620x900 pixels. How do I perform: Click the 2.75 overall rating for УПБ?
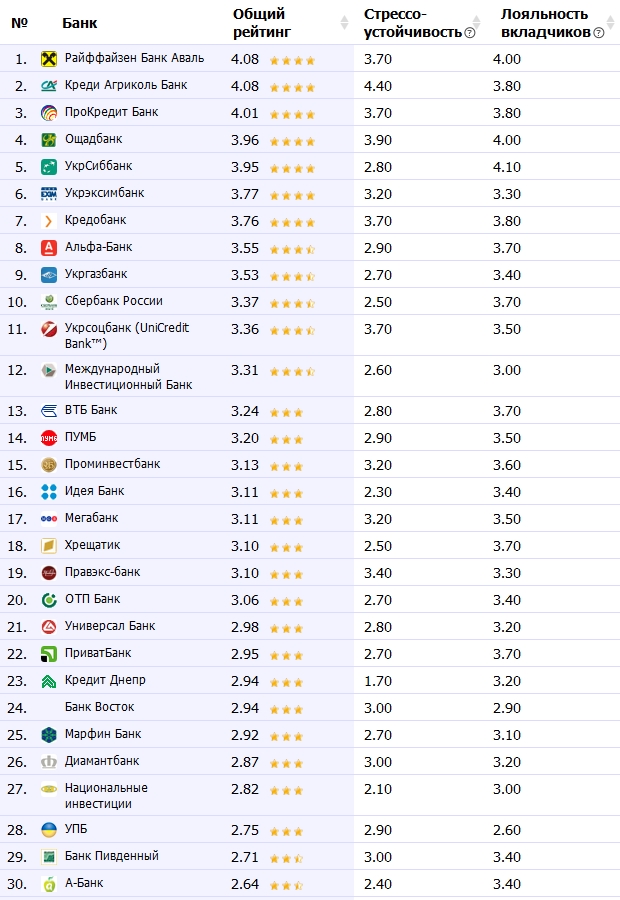[x=245, y=830]
